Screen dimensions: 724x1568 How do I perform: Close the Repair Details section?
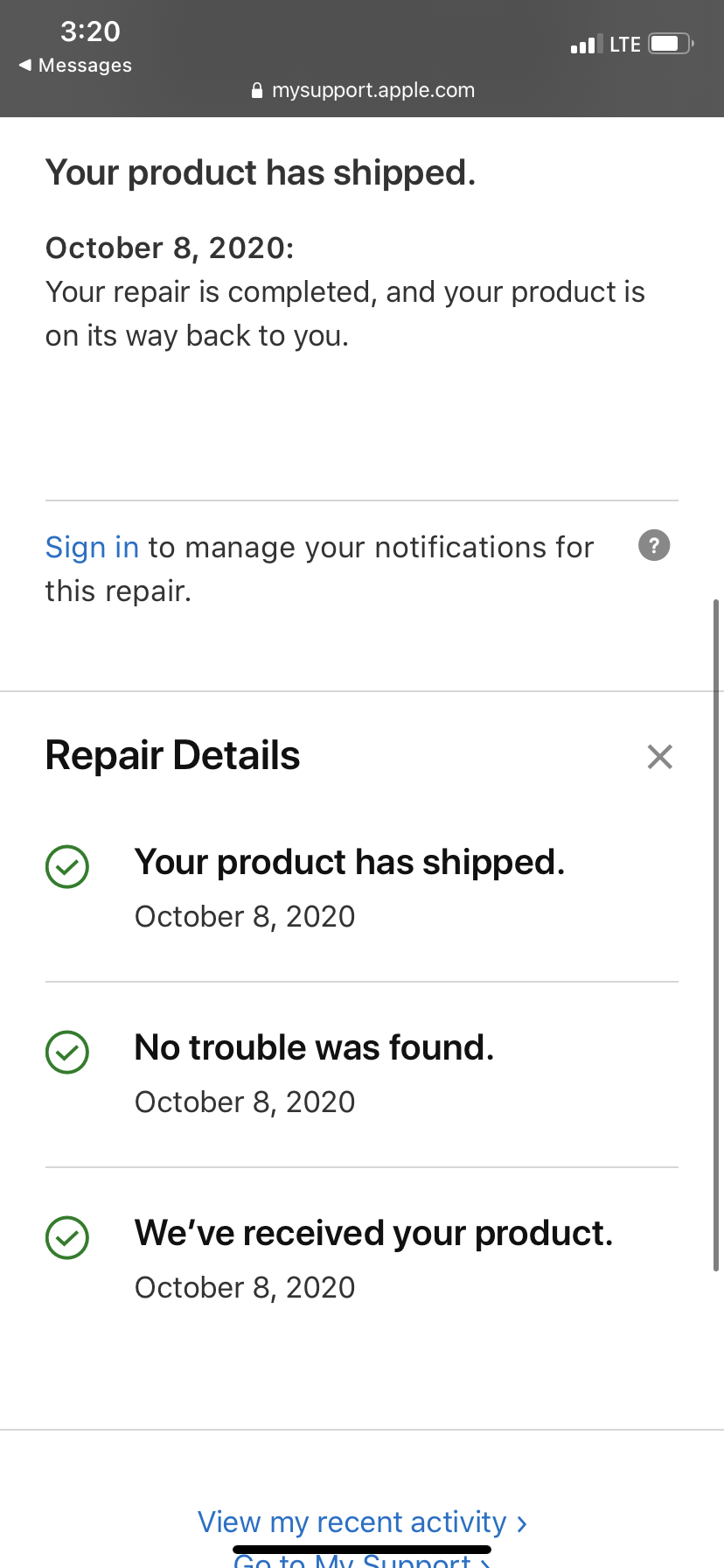(x=660, y=757)
